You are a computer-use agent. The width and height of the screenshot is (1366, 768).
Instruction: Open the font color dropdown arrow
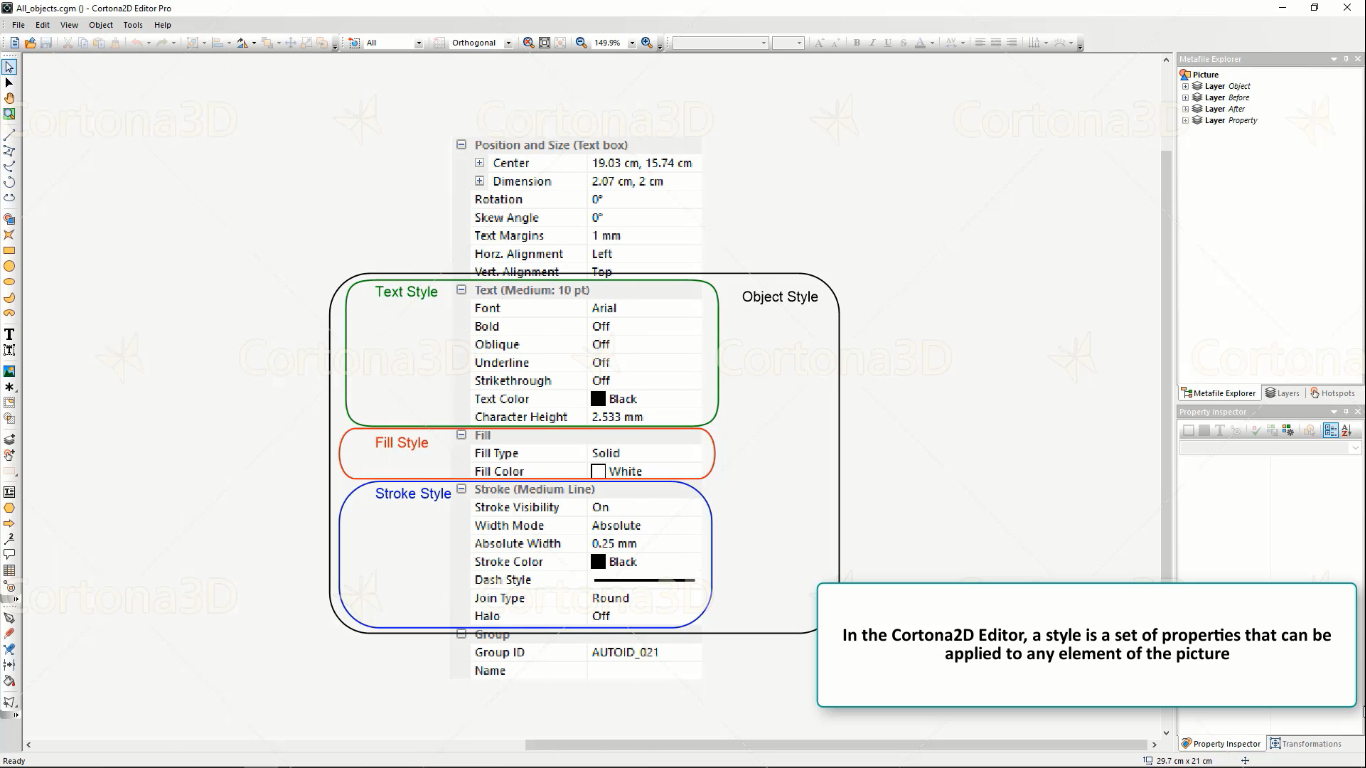click(x=932, y=43)
